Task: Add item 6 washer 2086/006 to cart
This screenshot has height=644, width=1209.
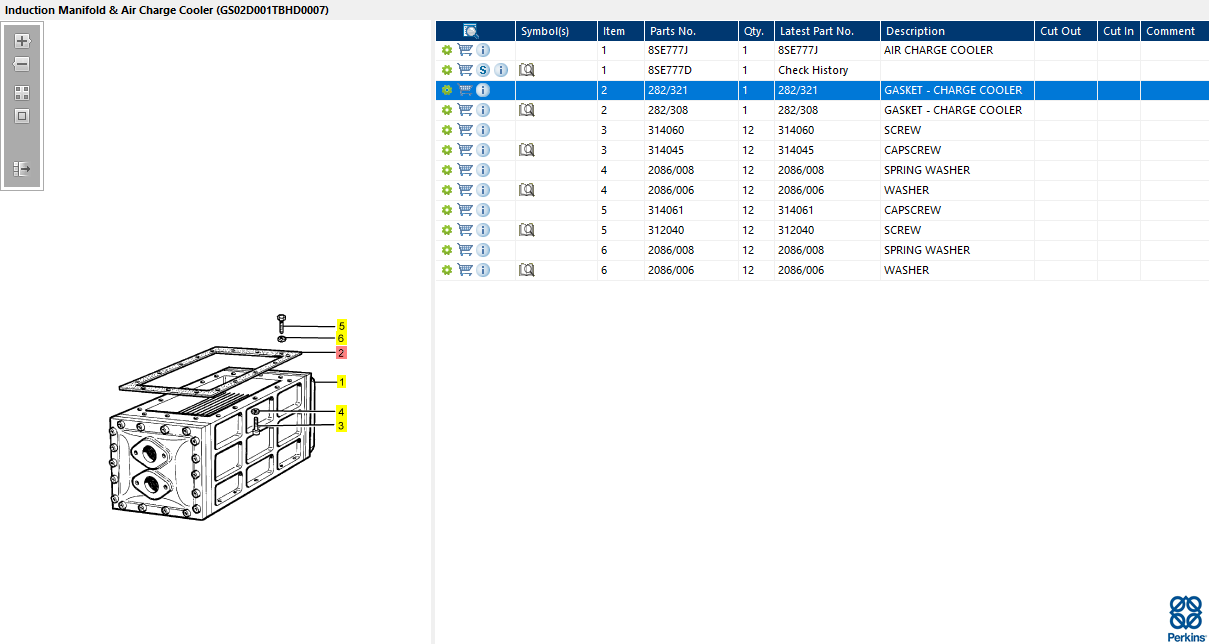Action: click(465, 270)
